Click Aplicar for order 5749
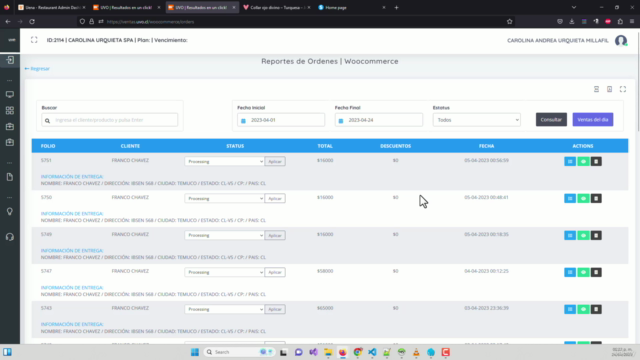This screenshot has height=360, width=640. coord(275,236)
